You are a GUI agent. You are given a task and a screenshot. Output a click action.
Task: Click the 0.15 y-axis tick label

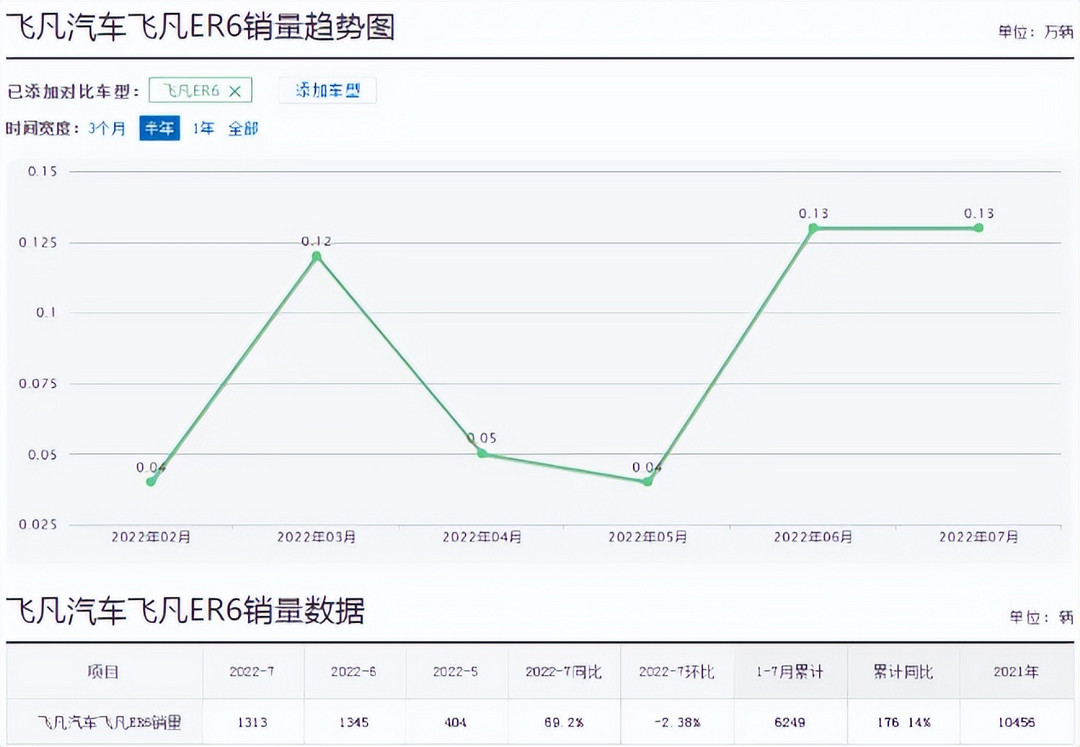point(42,171)
